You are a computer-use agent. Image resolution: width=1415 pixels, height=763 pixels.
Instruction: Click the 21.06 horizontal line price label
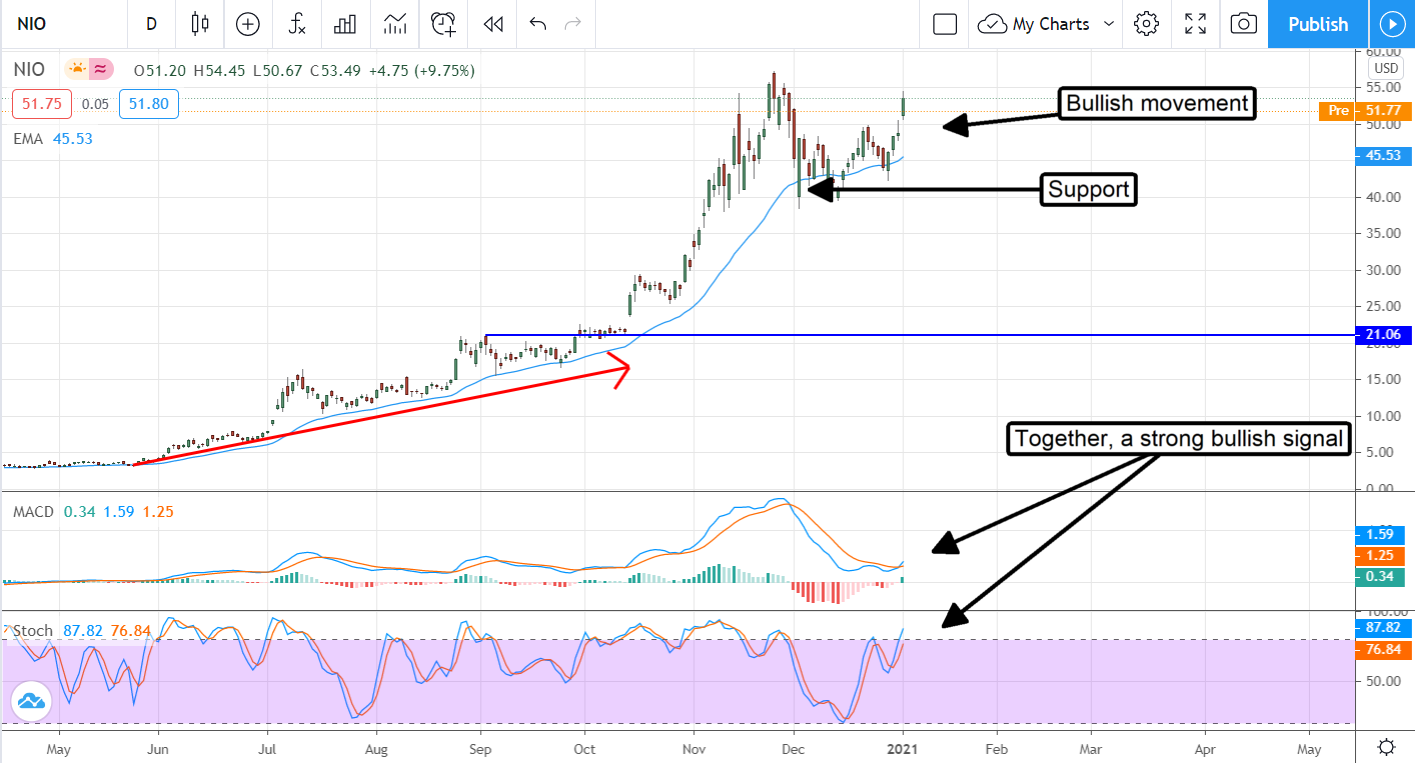tap(1384, 335)
